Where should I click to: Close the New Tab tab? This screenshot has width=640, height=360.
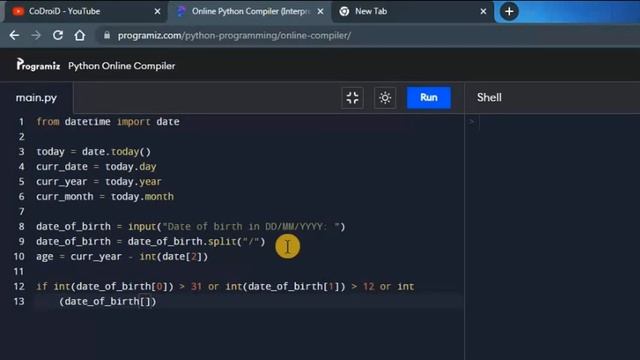tap(483, 11)
